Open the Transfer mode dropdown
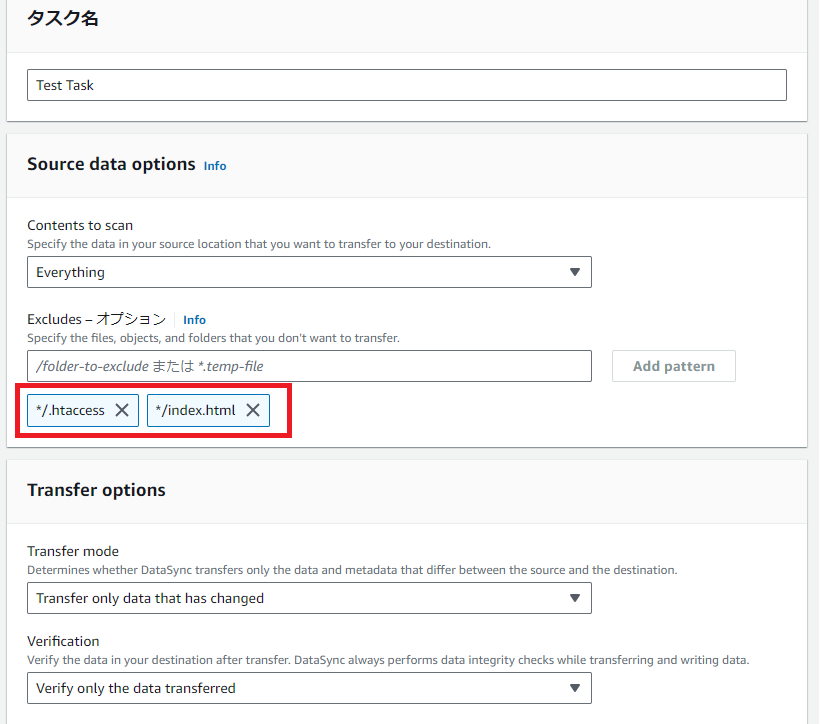The height and width of the screenshot is (724, 820). (x=309, y=598)
